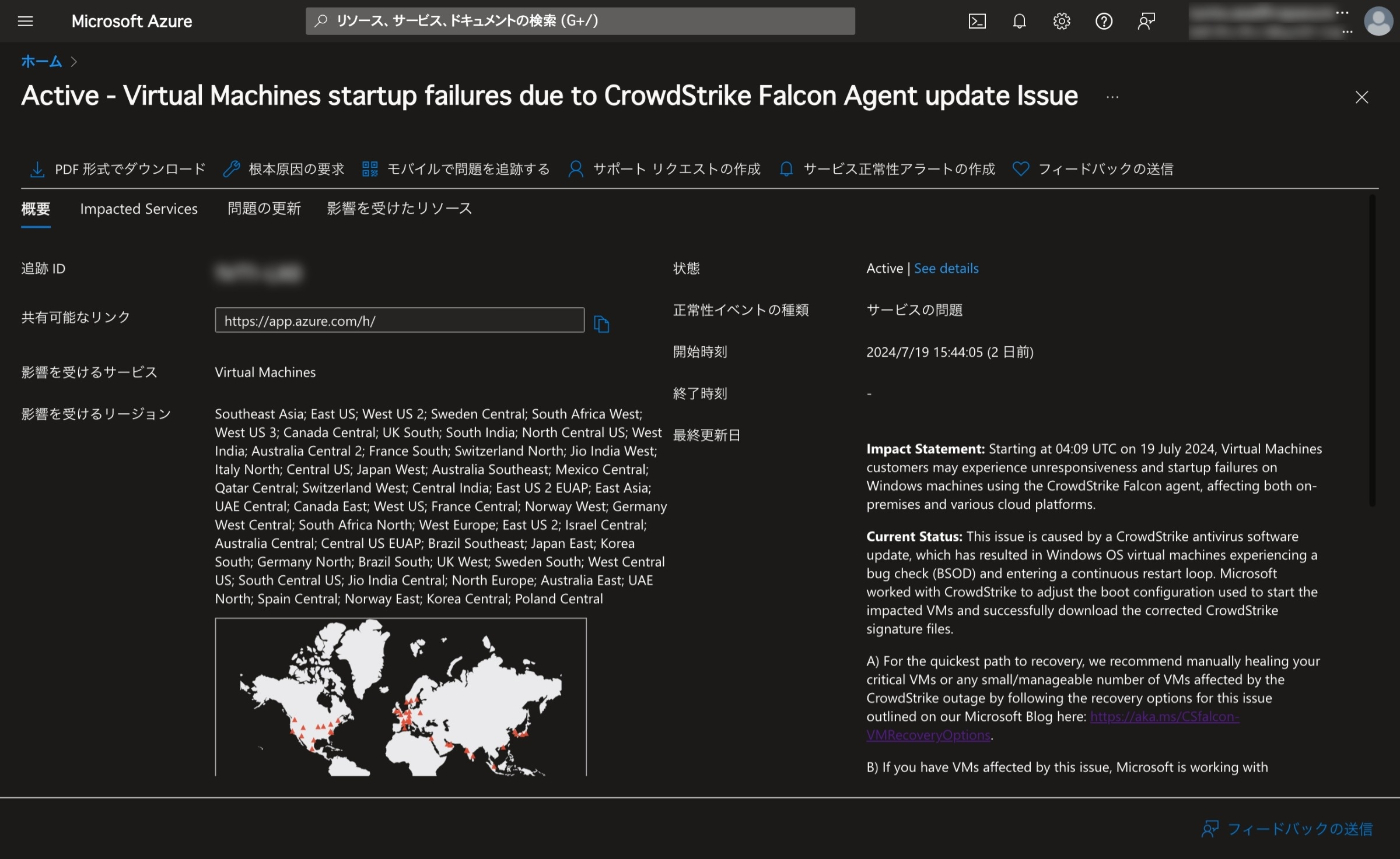The height and width of the screenshot is (859, 1400).
Task: Click the 状態 label
Action: click(x=687, y=269)
